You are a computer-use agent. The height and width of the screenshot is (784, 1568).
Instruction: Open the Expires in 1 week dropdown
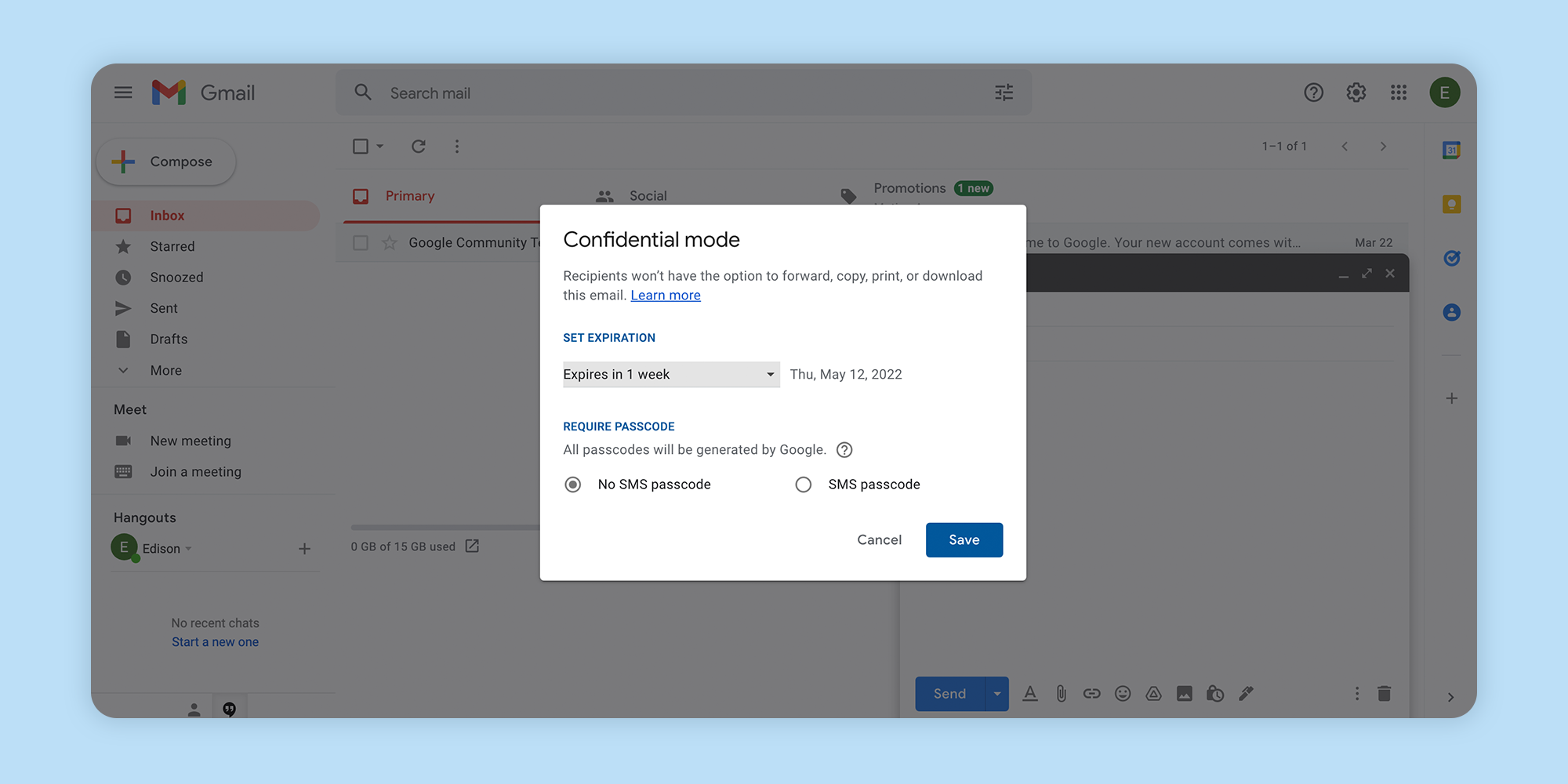pos(671,374)
